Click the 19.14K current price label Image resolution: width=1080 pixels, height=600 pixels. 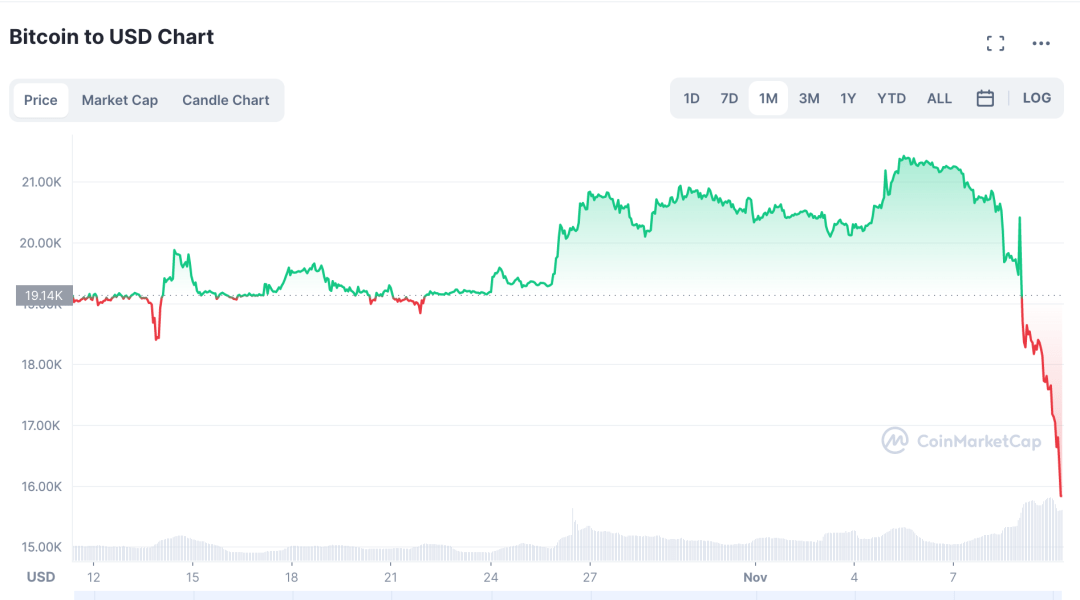[44, 295]
